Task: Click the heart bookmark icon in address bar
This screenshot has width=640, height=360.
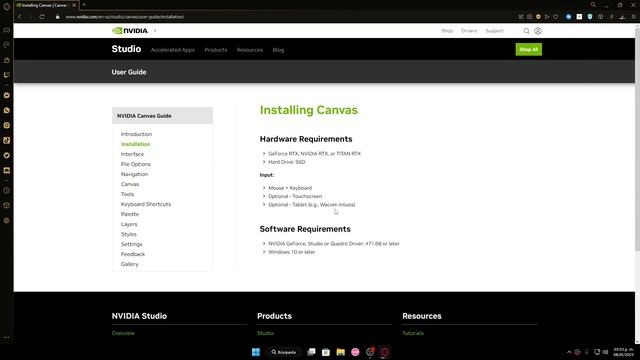Action: click(x=556, y=17)
